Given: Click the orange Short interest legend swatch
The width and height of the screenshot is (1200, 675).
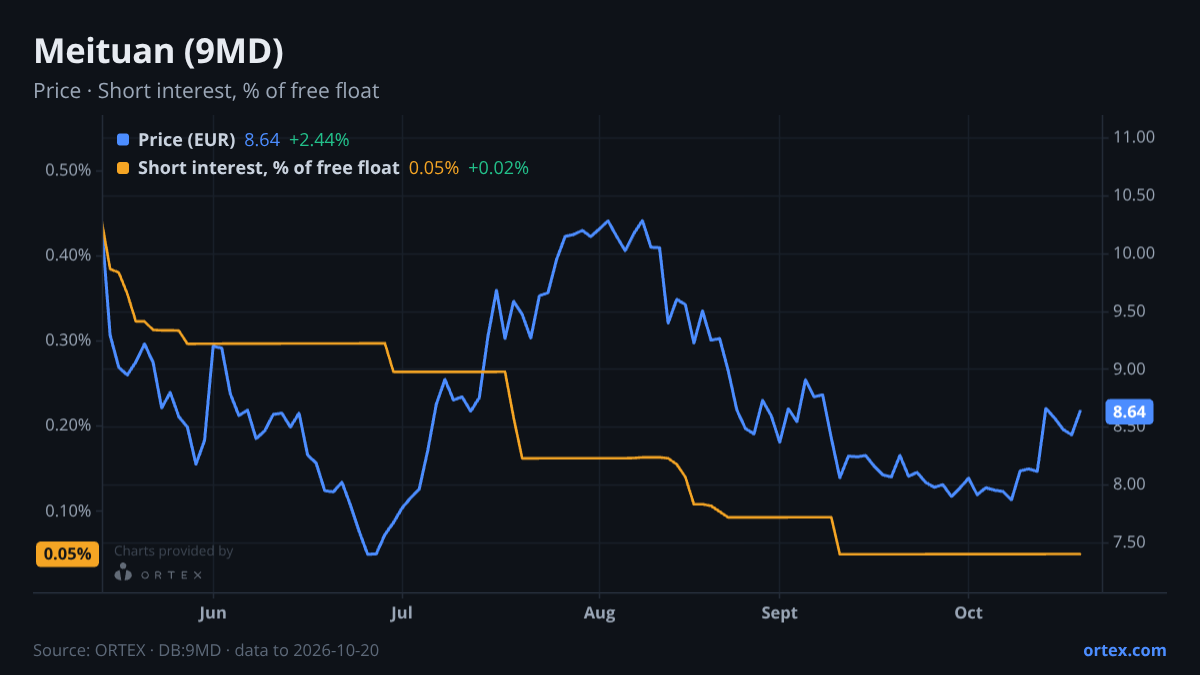Looking at the screenshot, I should pos(123,168).
